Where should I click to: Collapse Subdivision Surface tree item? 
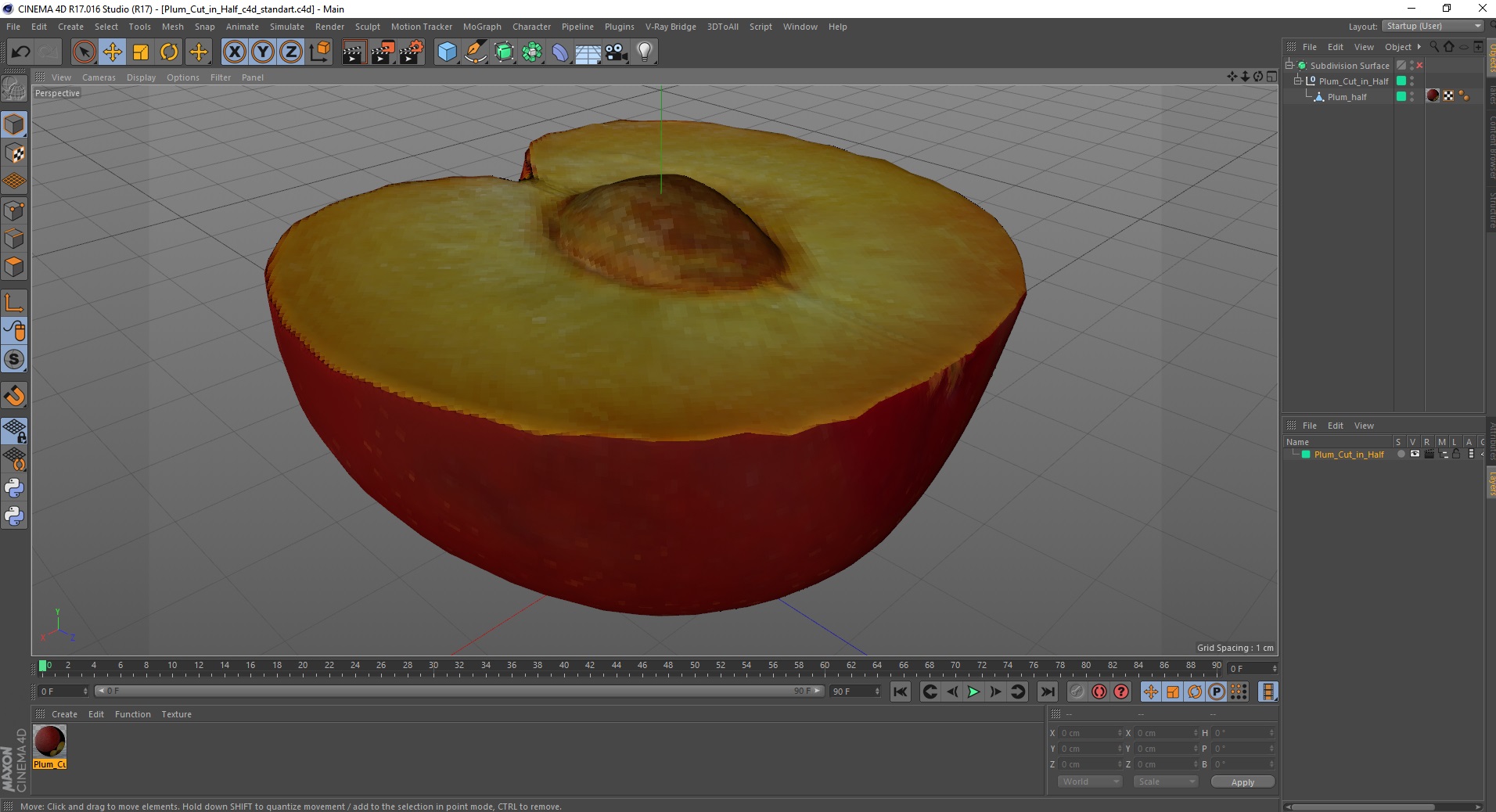tap(1289, 65)
